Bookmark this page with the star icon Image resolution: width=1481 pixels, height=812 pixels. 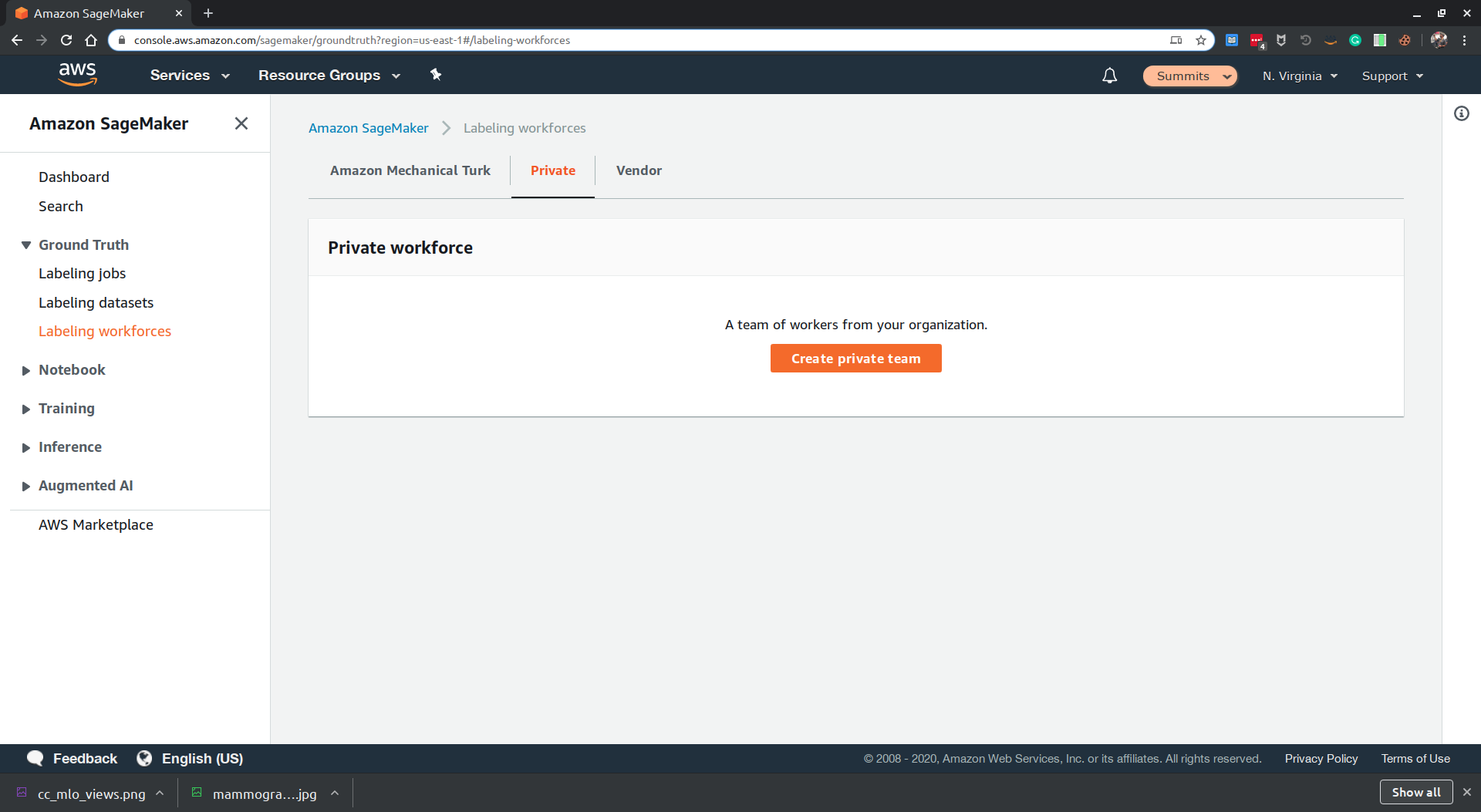(x=1201, y=40)
